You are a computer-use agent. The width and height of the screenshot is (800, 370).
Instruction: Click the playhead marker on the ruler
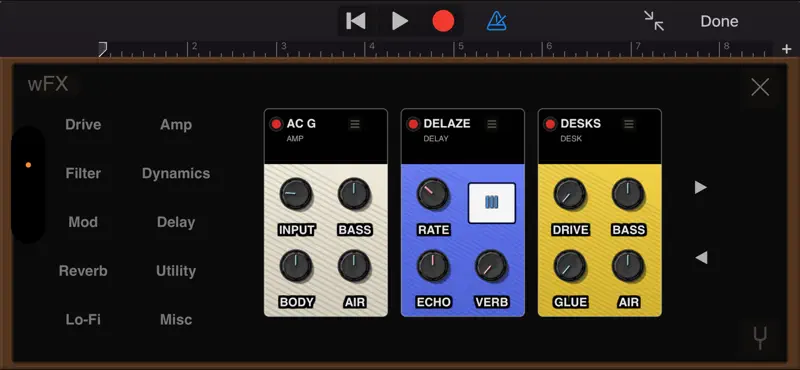tap(103, 49)
